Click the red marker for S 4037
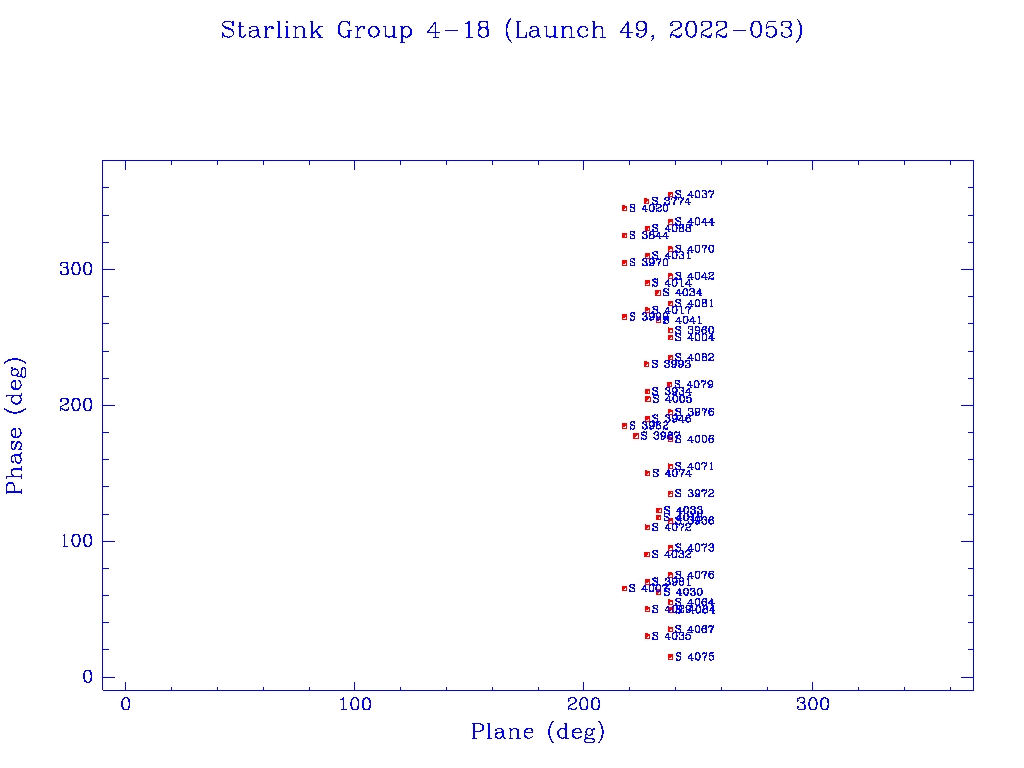1024x768 pixels. coord(670,195)
